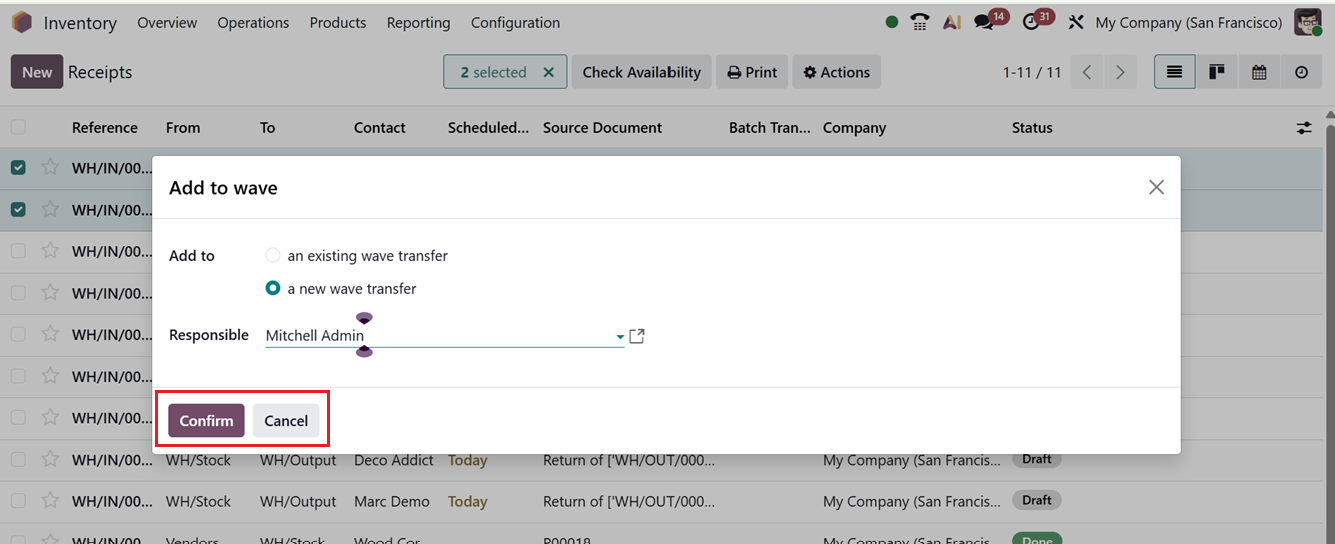Open the Operations menu
1335x544 pixels.
253,22
